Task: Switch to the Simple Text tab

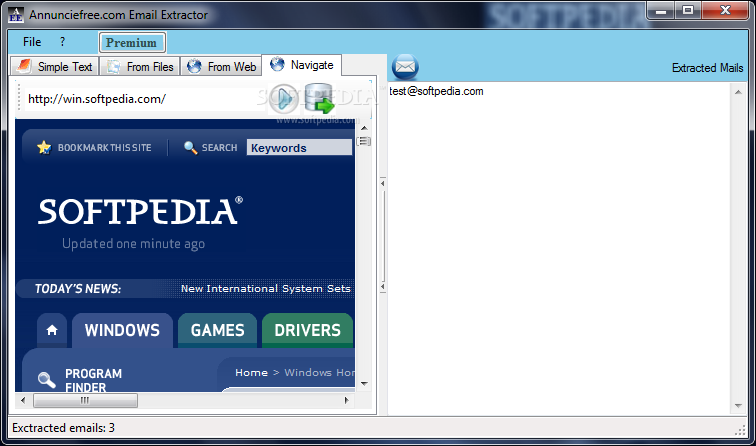Action: [x=55, y=67]
